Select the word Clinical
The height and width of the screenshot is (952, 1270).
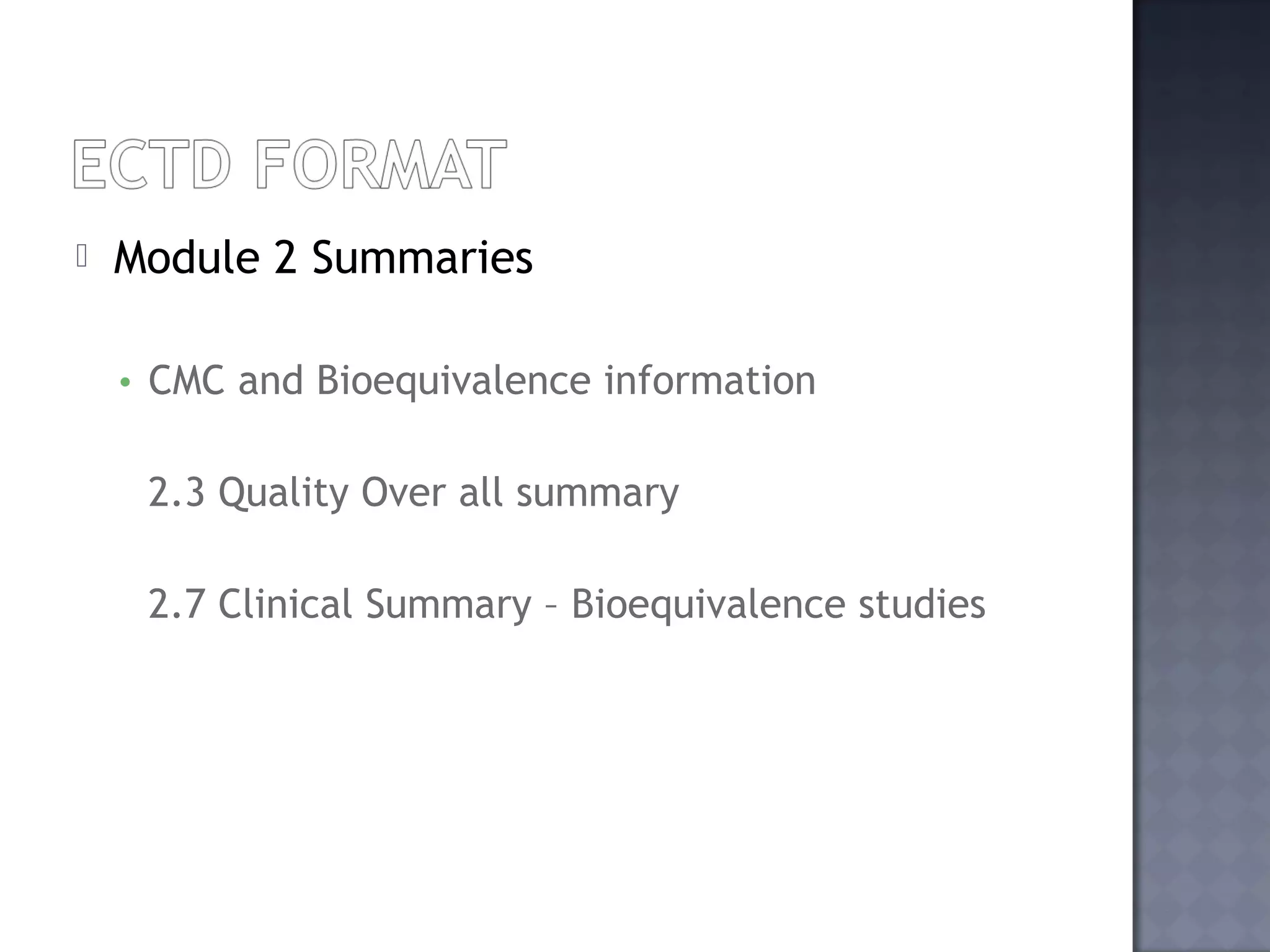tap(285, 604)
